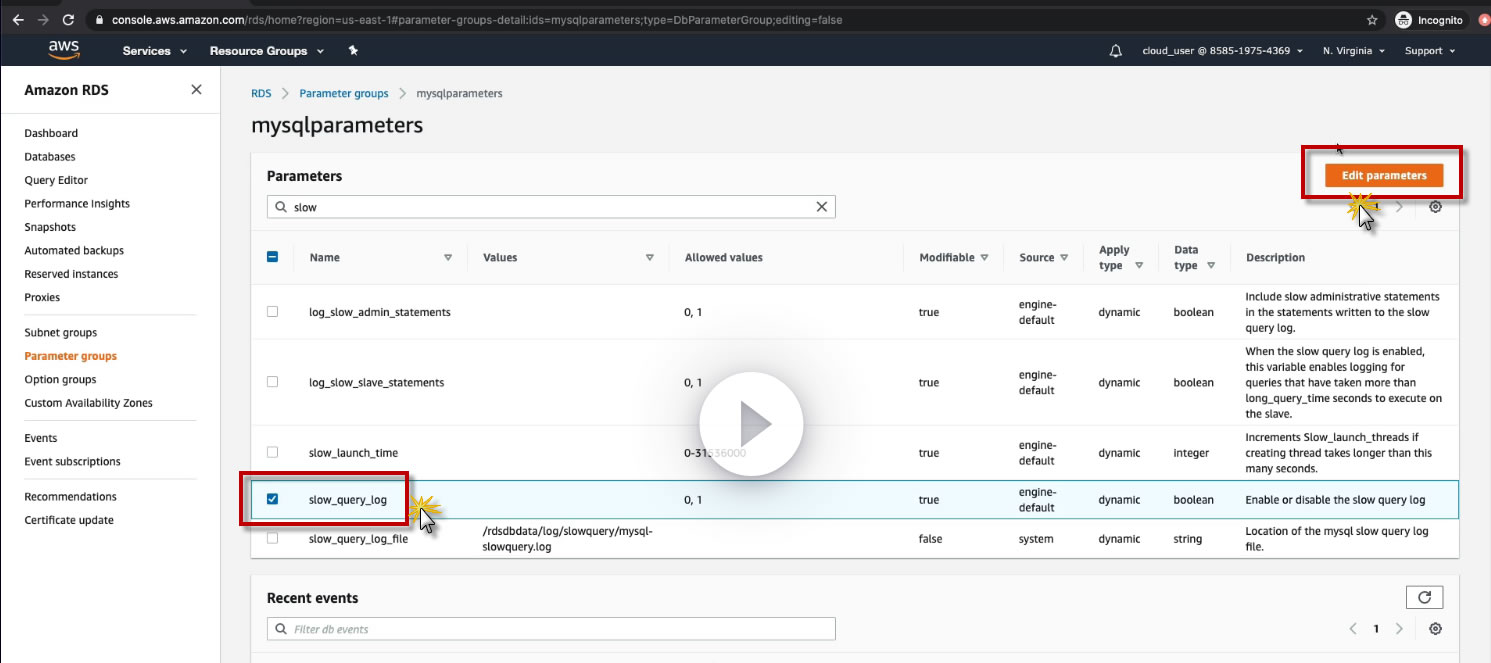Bookmark this page with star icon
This screenshot has width=1491, height=663.
coord(1372,19)
